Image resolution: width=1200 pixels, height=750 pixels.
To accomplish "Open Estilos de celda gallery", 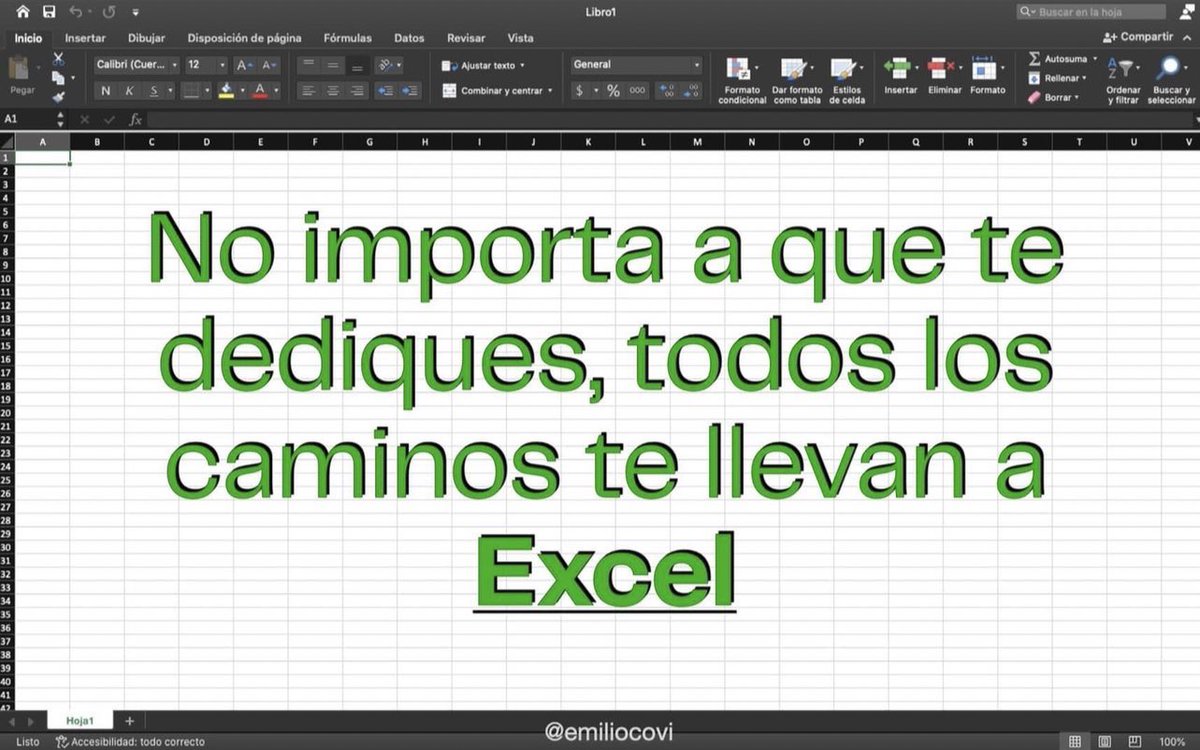I will click(847, 80).
